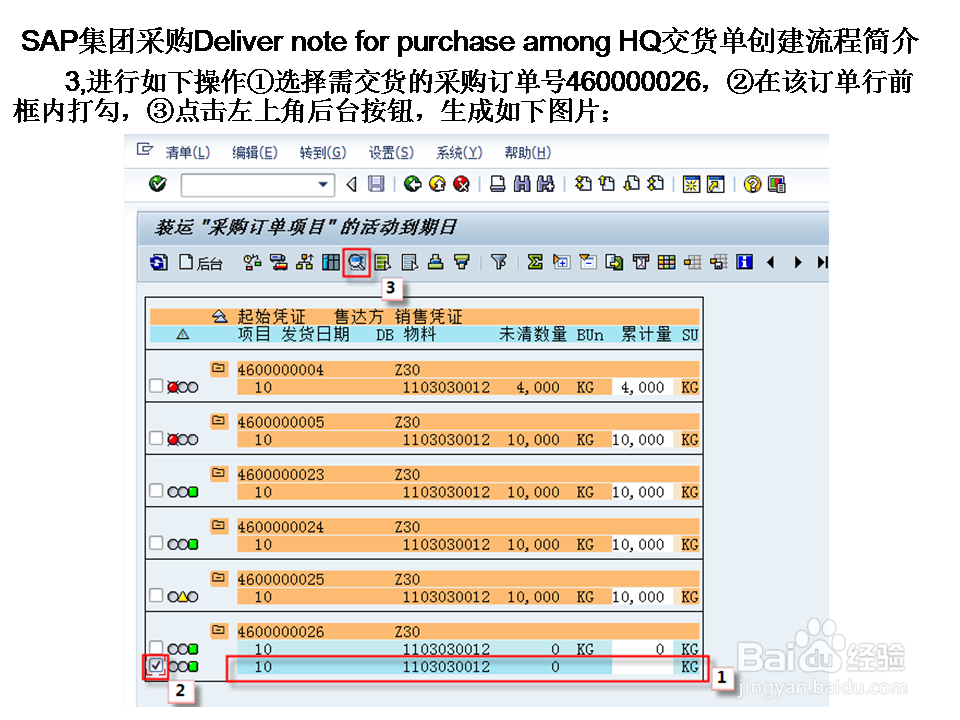Collapse folder icon of order 4600000023
Image resolution: width=960 pixels, height=720 pixels.
tap(219, 473)
